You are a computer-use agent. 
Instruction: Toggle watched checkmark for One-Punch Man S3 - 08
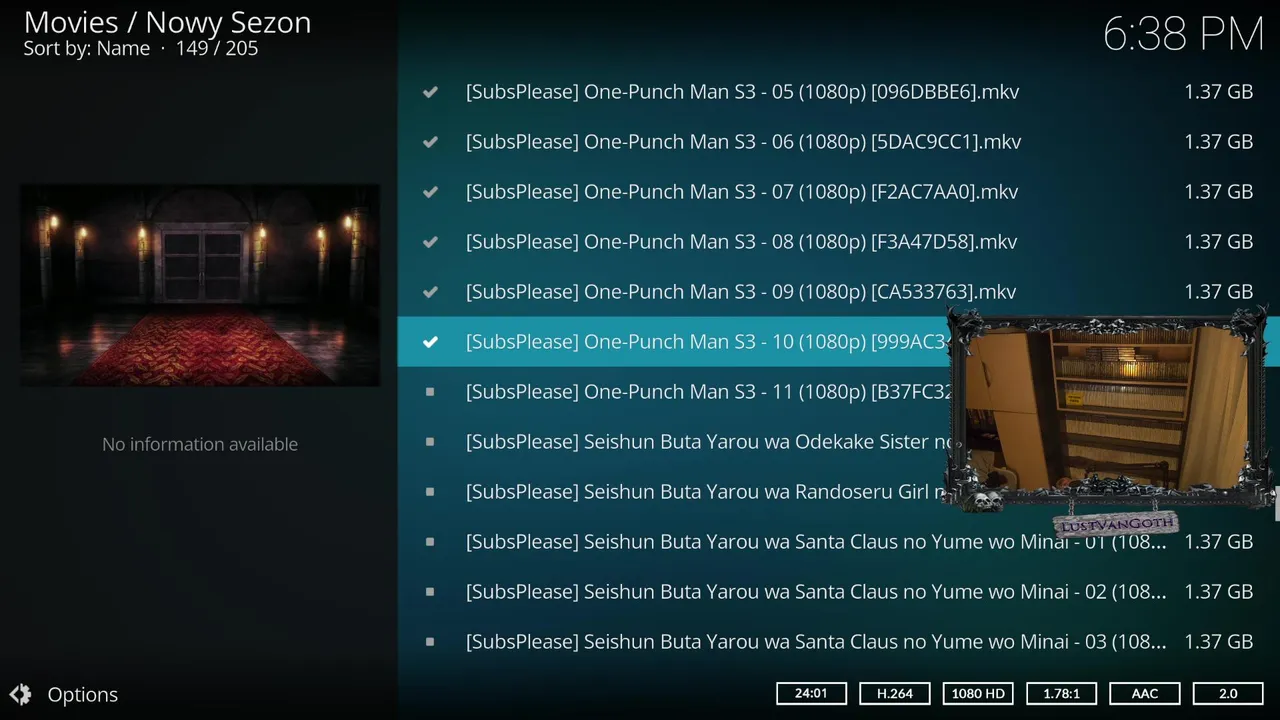[430, 242]
